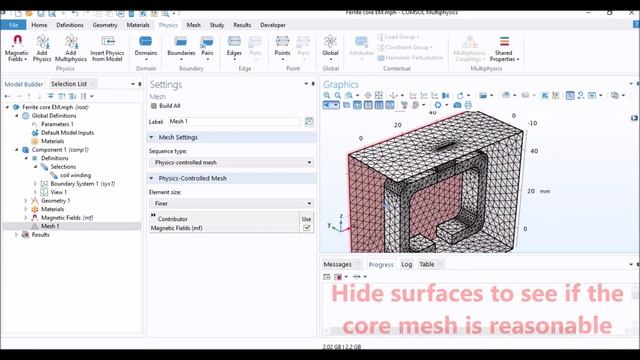640x360 pixels.
Task: Switch to the Results ribbon tab
Action: [x=242, y=25]
